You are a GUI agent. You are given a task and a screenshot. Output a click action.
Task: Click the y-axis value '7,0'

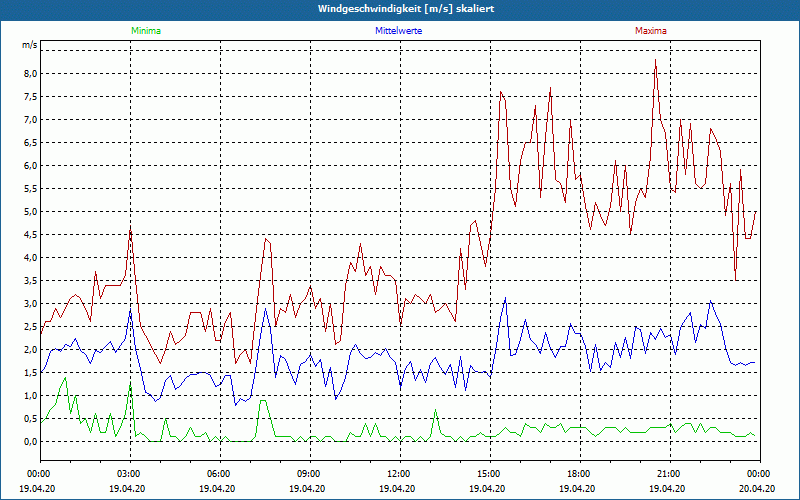click(x=31, y=120)
